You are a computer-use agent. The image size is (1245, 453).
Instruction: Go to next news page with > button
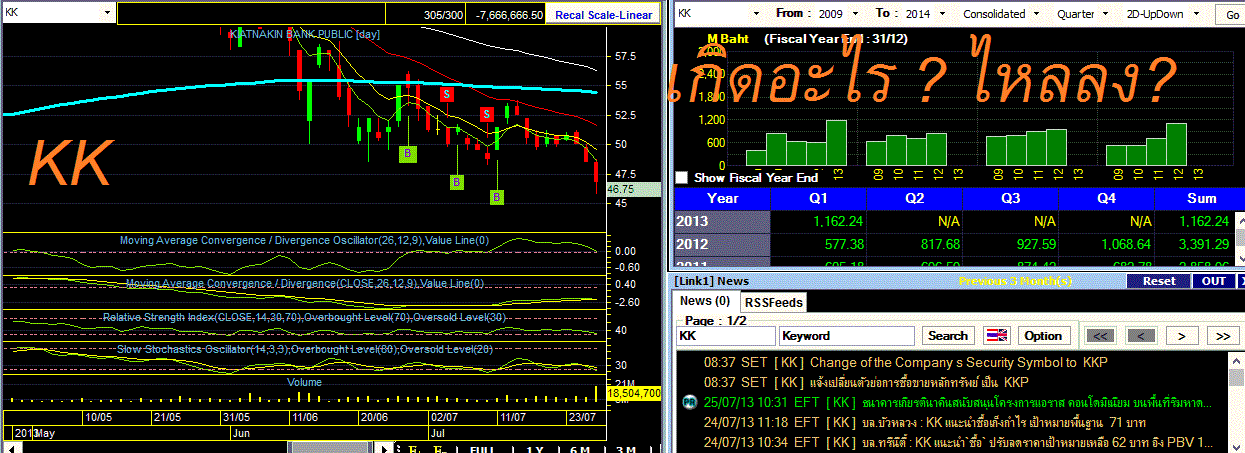[1182, 336]
